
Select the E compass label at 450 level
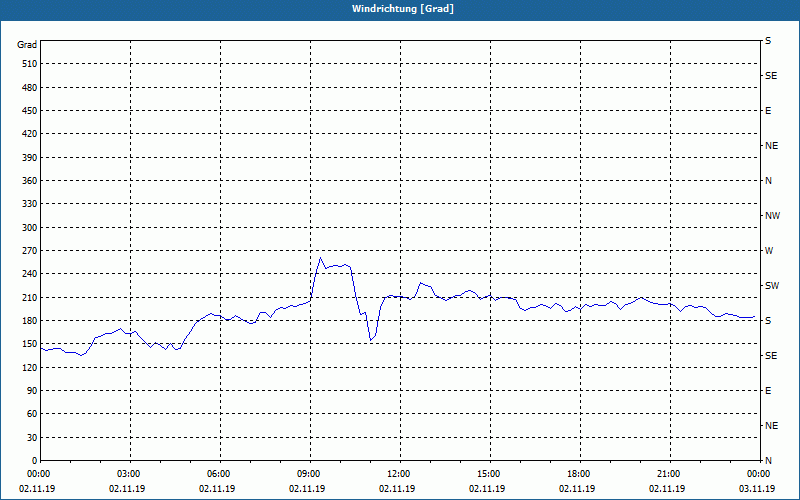tap(768, 111)
